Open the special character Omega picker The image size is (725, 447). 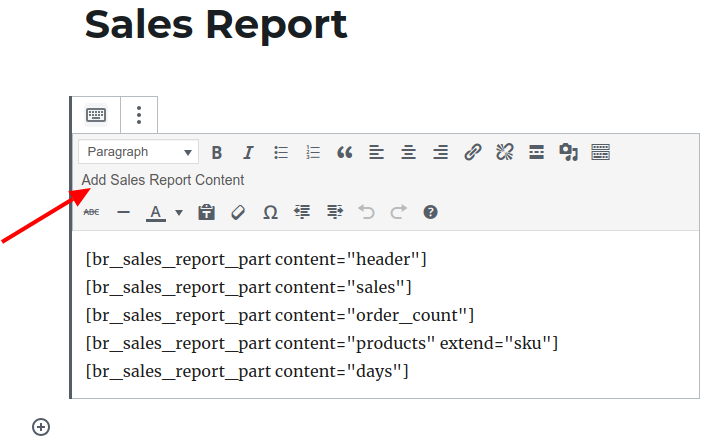click(270, 212)
